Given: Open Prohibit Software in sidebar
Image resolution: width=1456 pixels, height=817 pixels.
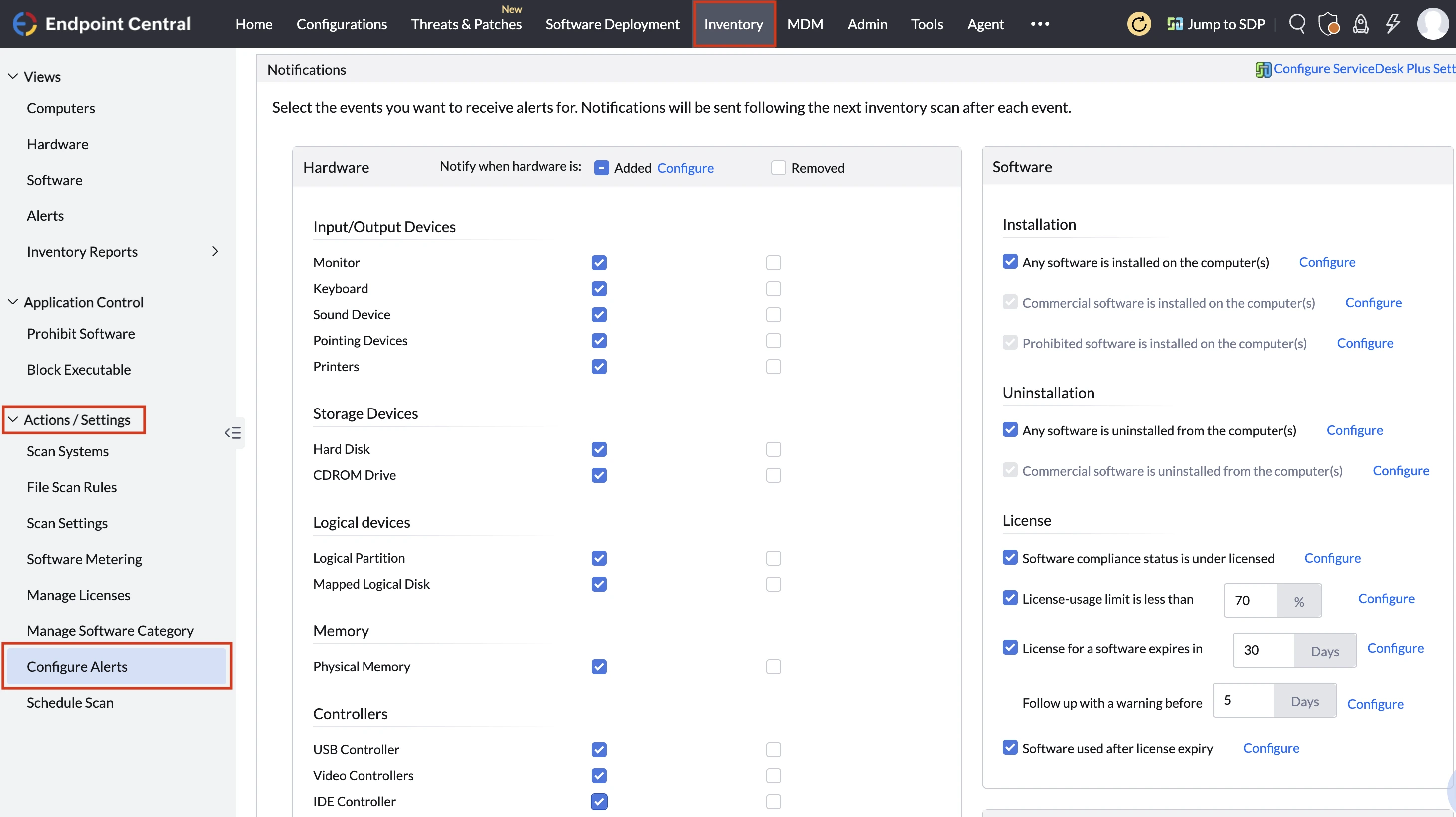Looking at the screenshot, I should [81, 334].
